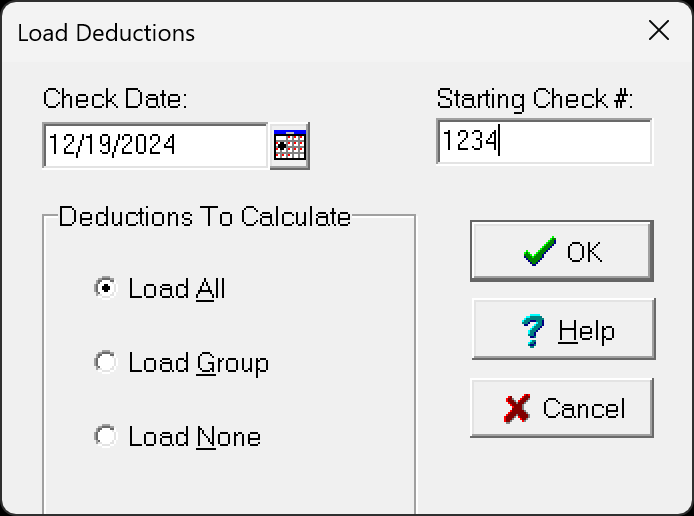The image size is (694, 516).
Task: Click the "Check Date:" label text
Action: tap(116, 98)
